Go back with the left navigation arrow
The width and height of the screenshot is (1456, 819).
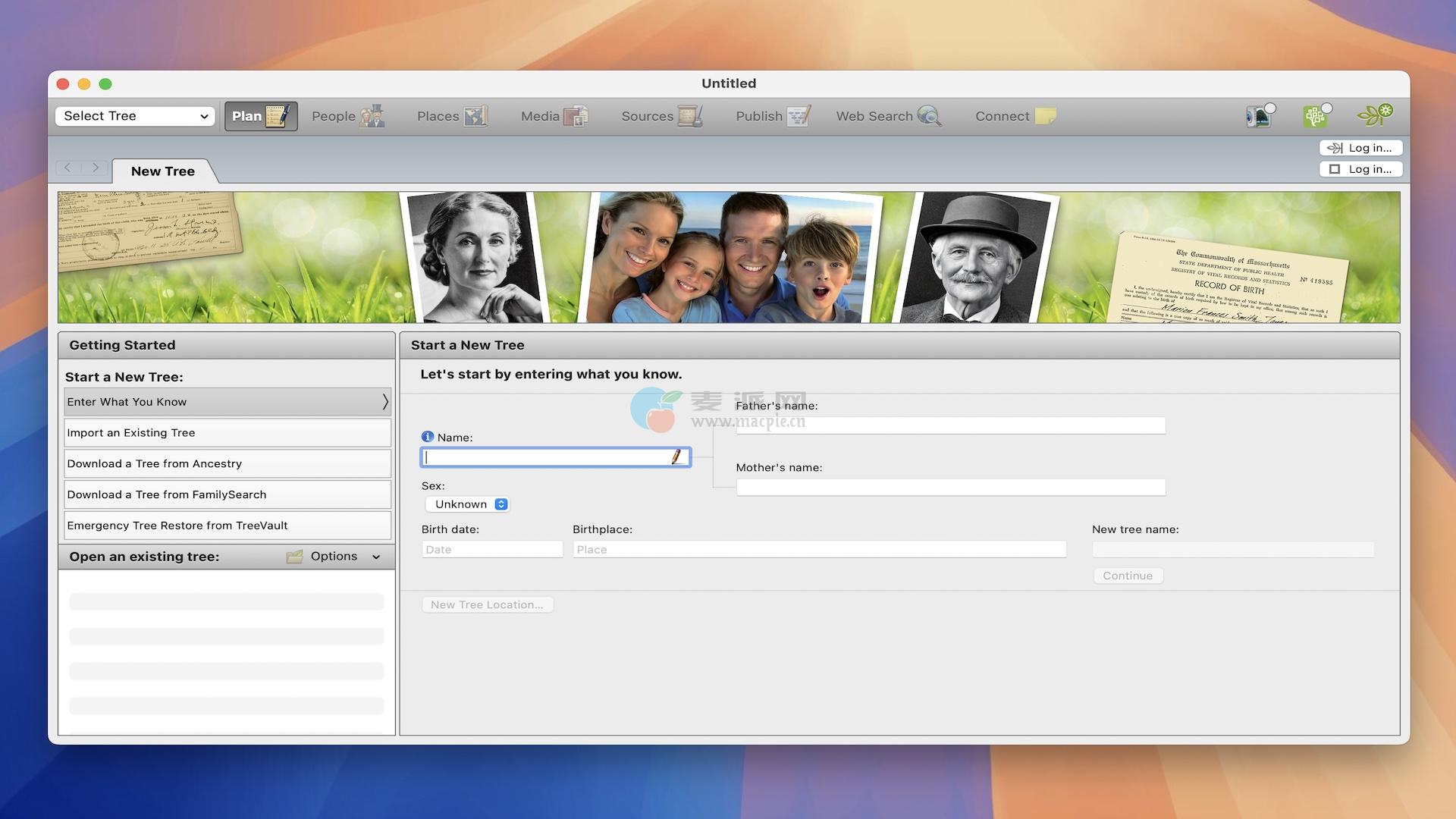(x=67, y=168)
